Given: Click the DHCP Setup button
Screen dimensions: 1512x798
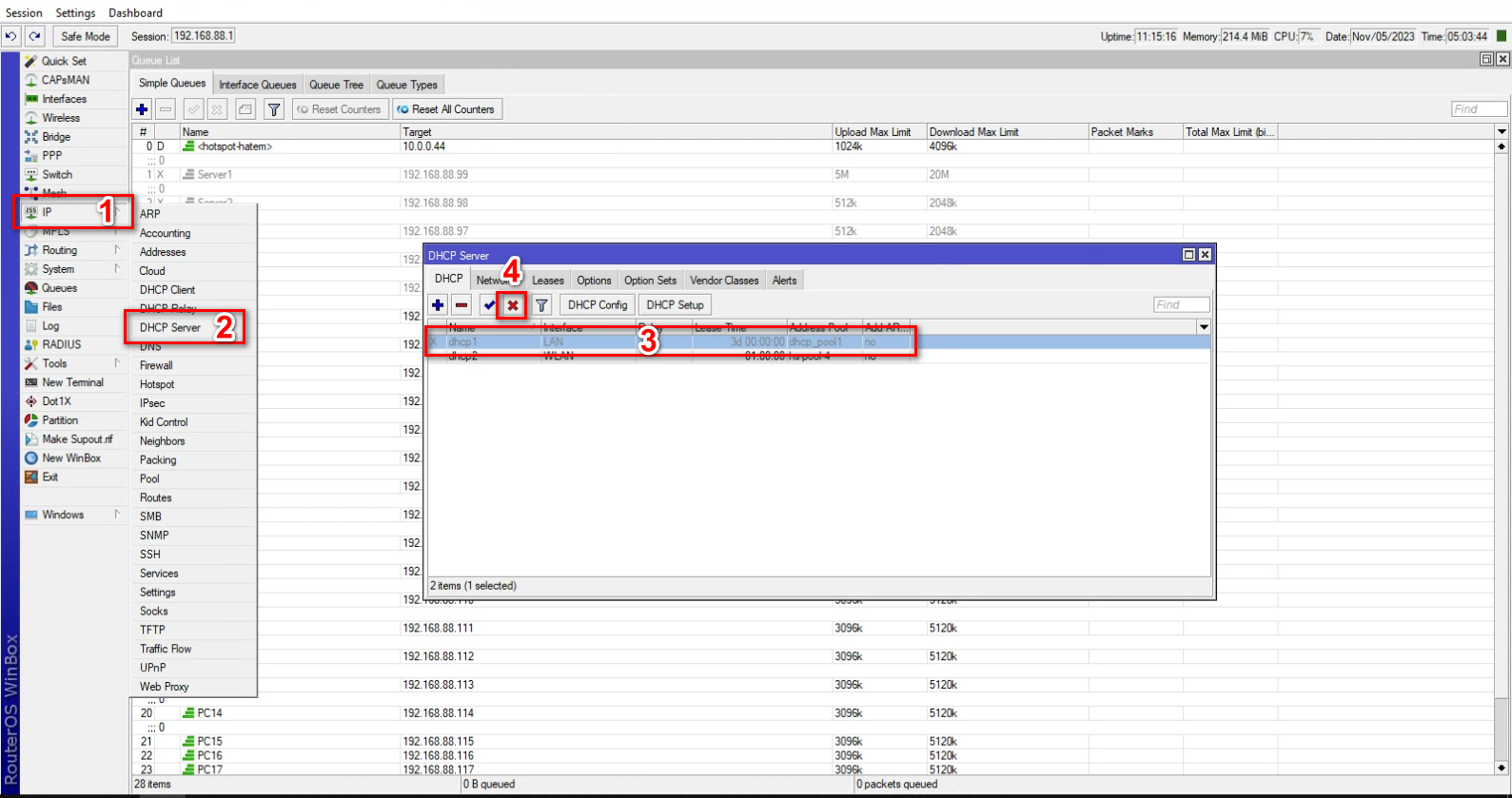Looking at the screenshot, I should tap(675, 305).
